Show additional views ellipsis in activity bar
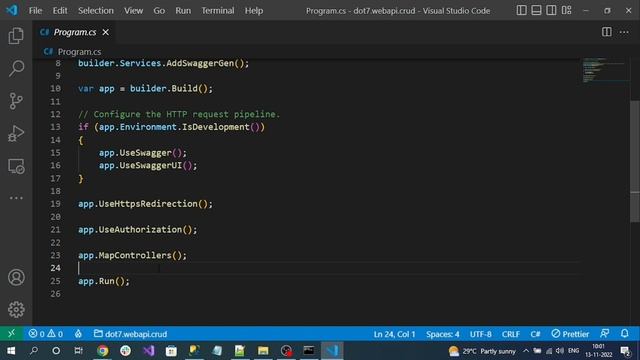640x360 pixels. (16, 198)
